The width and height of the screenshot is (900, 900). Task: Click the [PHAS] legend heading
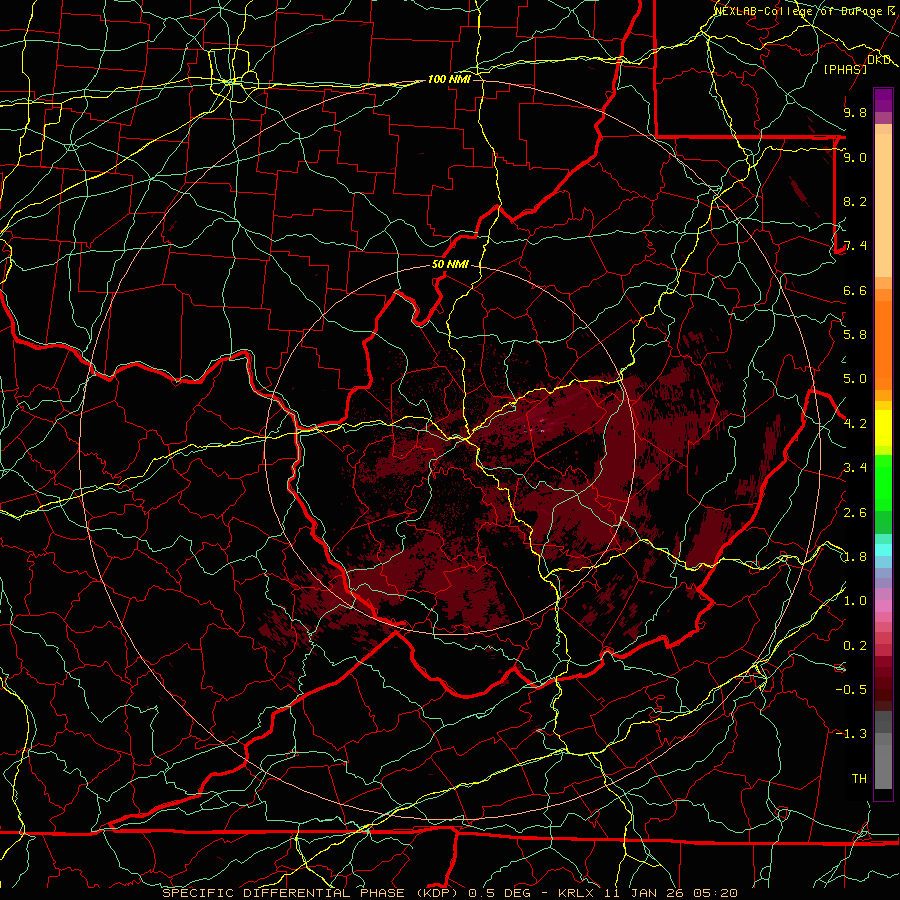point(845,69)
